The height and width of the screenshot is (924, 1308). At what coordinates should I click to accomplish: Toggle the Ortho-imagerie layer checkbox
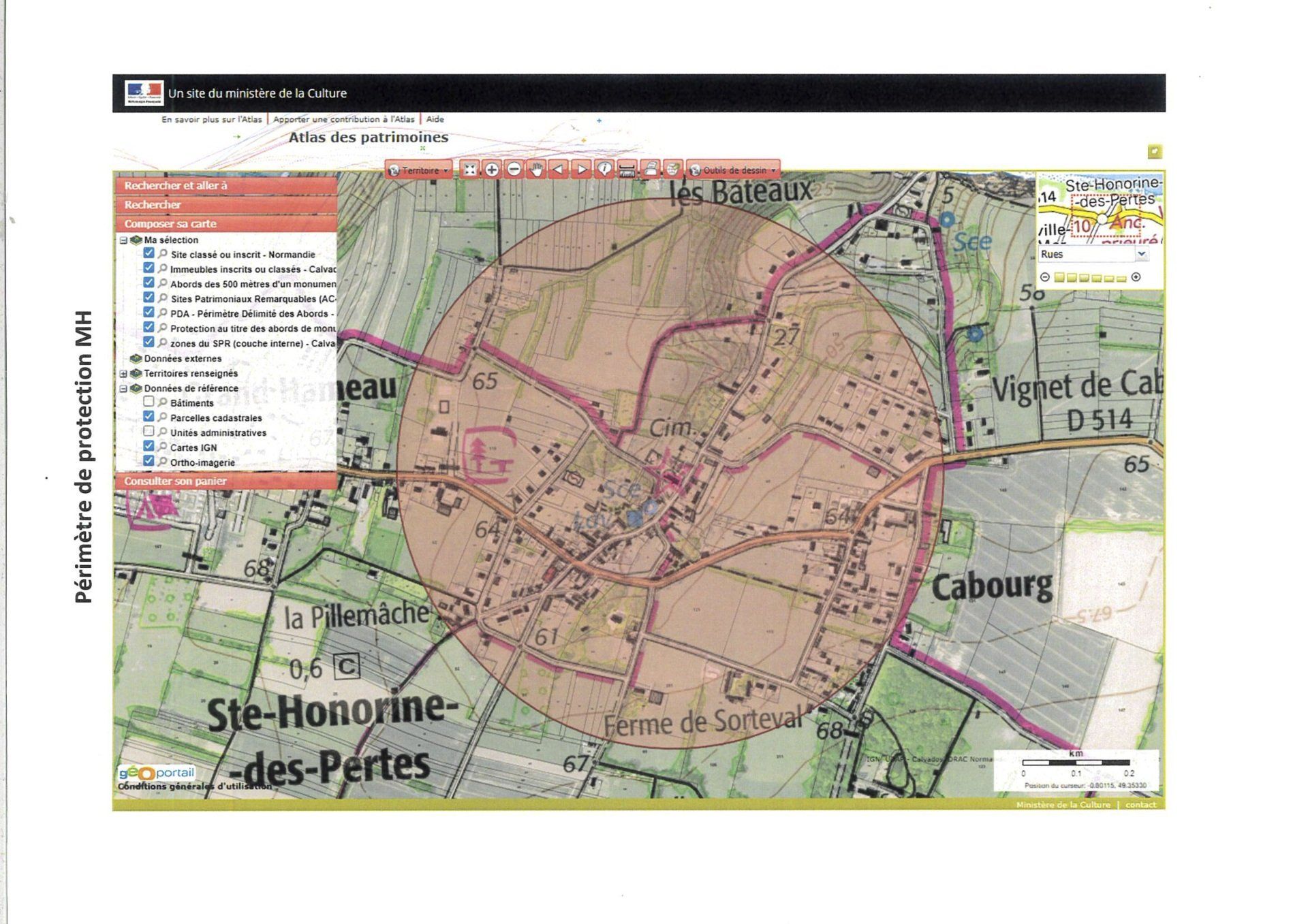(x=149, y=461)
